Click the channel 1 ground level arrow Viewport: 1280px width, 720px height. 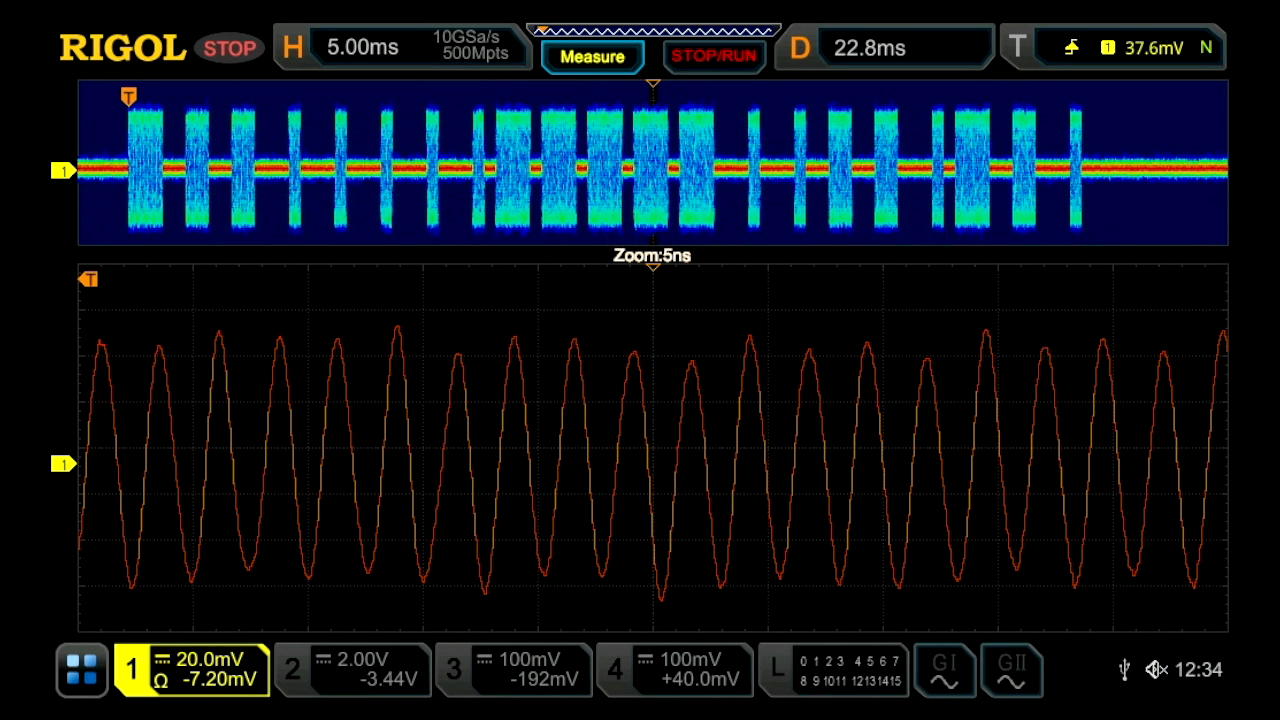[x=63, y=171]
